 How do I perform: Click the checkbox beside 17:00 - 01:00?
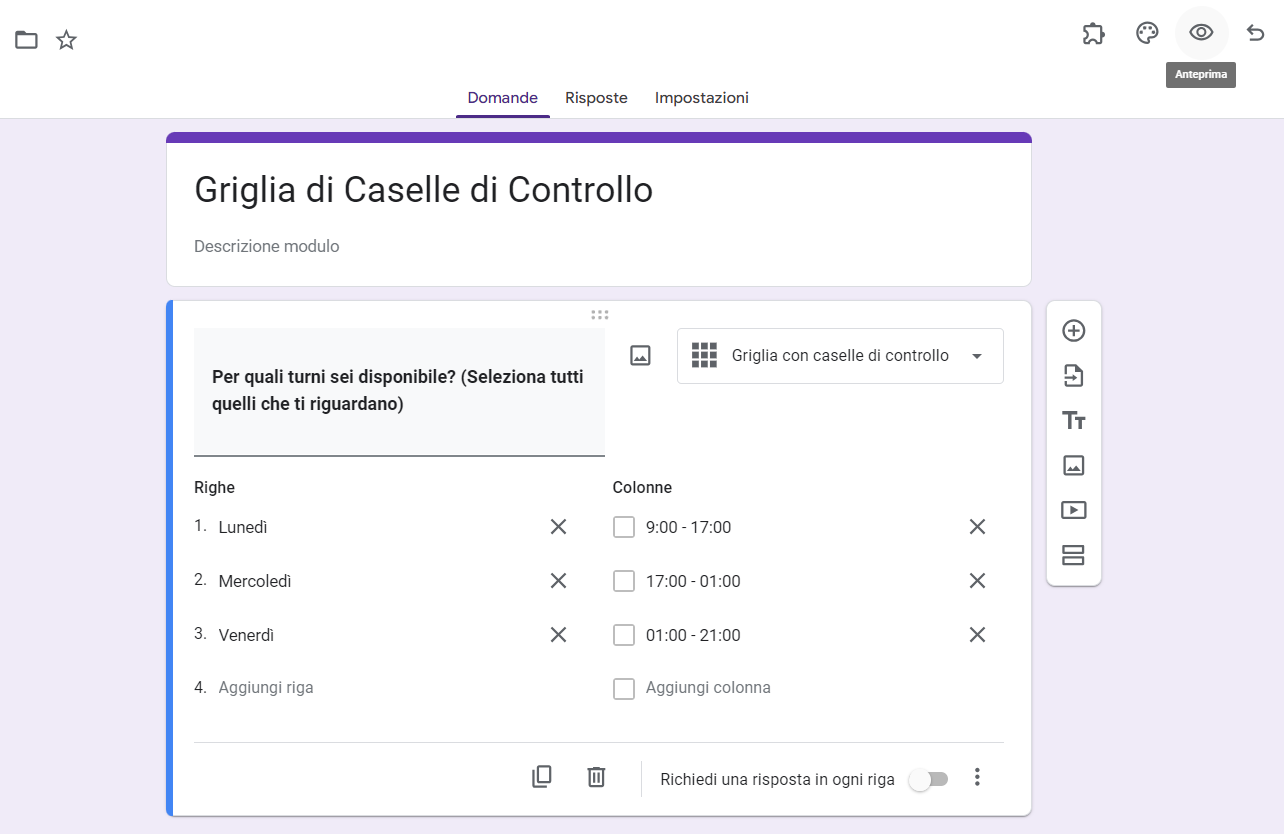624,581
